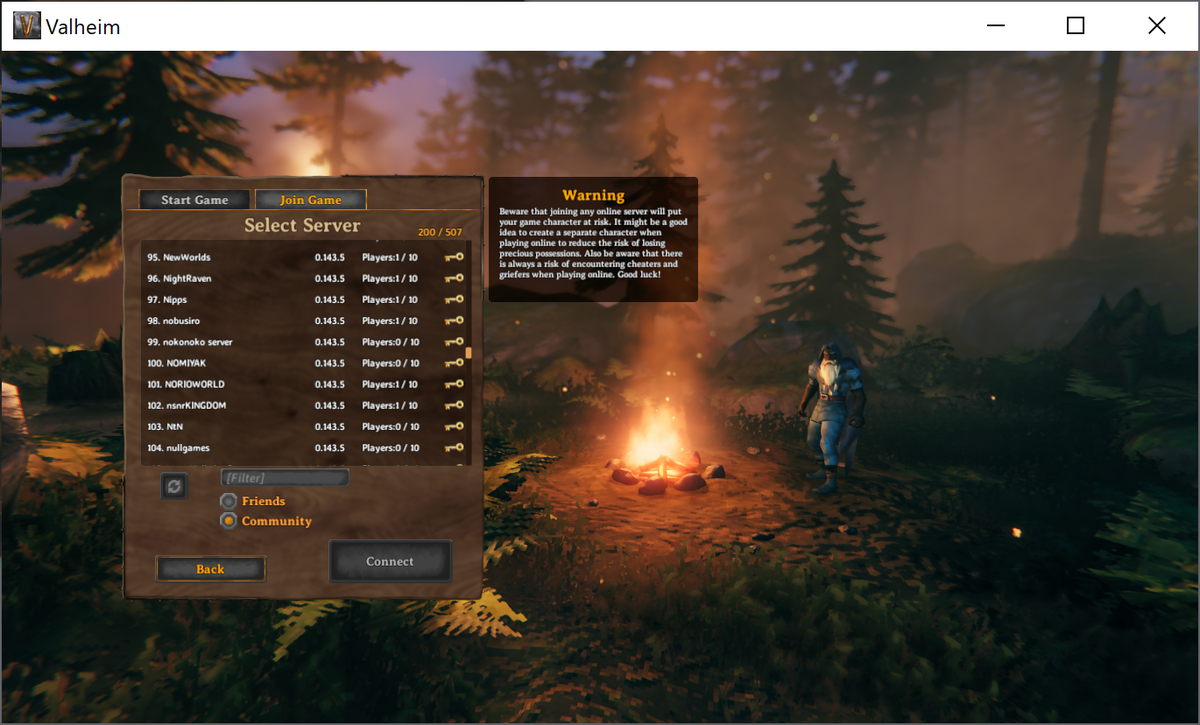Click the key icon on NewWorlds row
1200x725 pixels.
coord(454,257)
